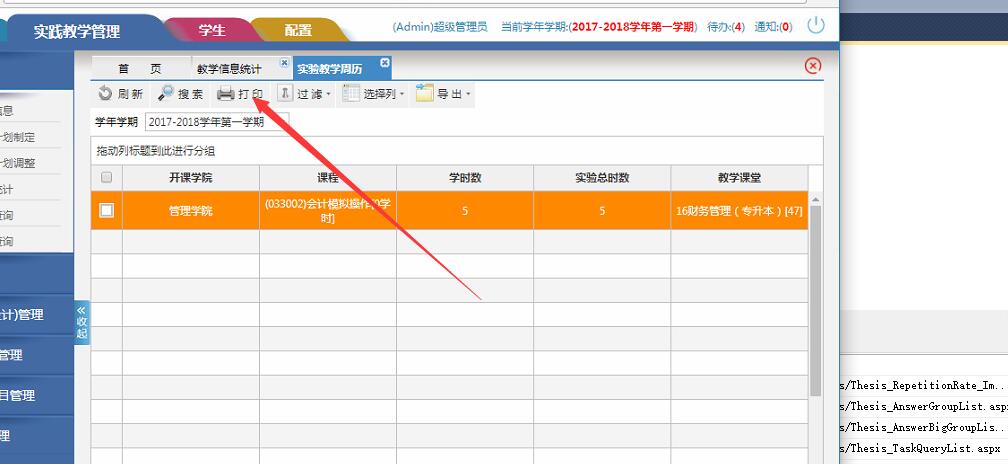Click the 过滤 filter icon
The width and height of the screenshot is (1008, 464).
pyautogui.click(x=285, y=94)
